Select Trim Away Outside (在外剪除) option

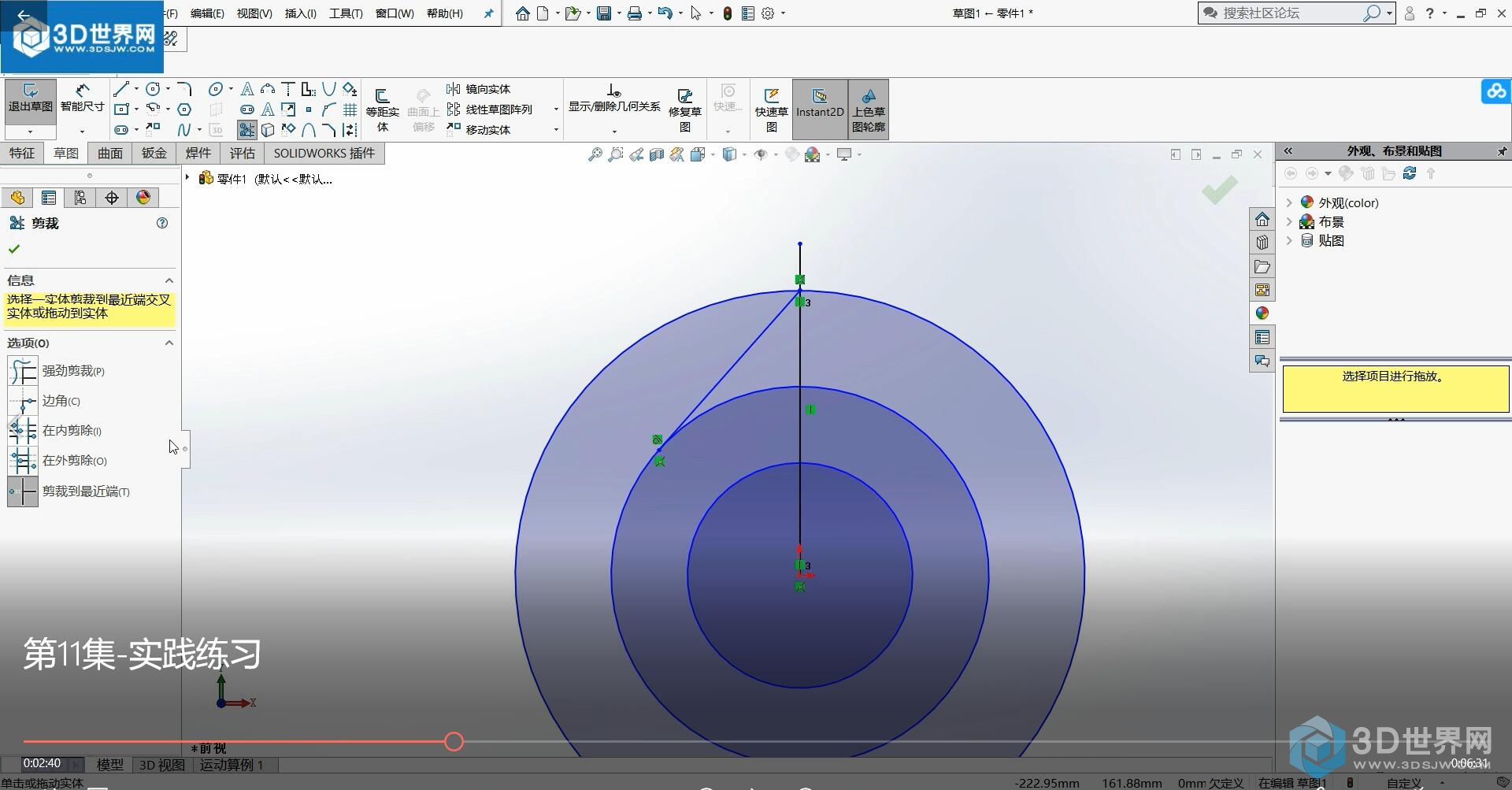(x=57, y=461)
